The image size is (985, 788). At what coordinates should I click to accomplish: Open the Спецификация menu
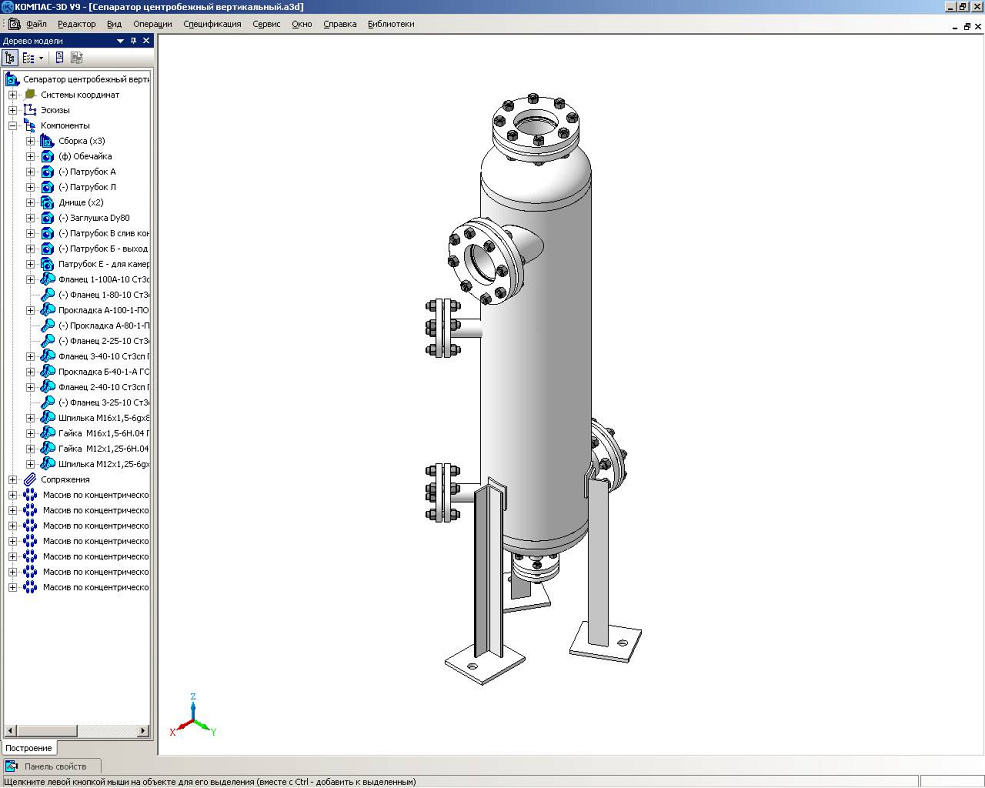click(x=212, y=24)
